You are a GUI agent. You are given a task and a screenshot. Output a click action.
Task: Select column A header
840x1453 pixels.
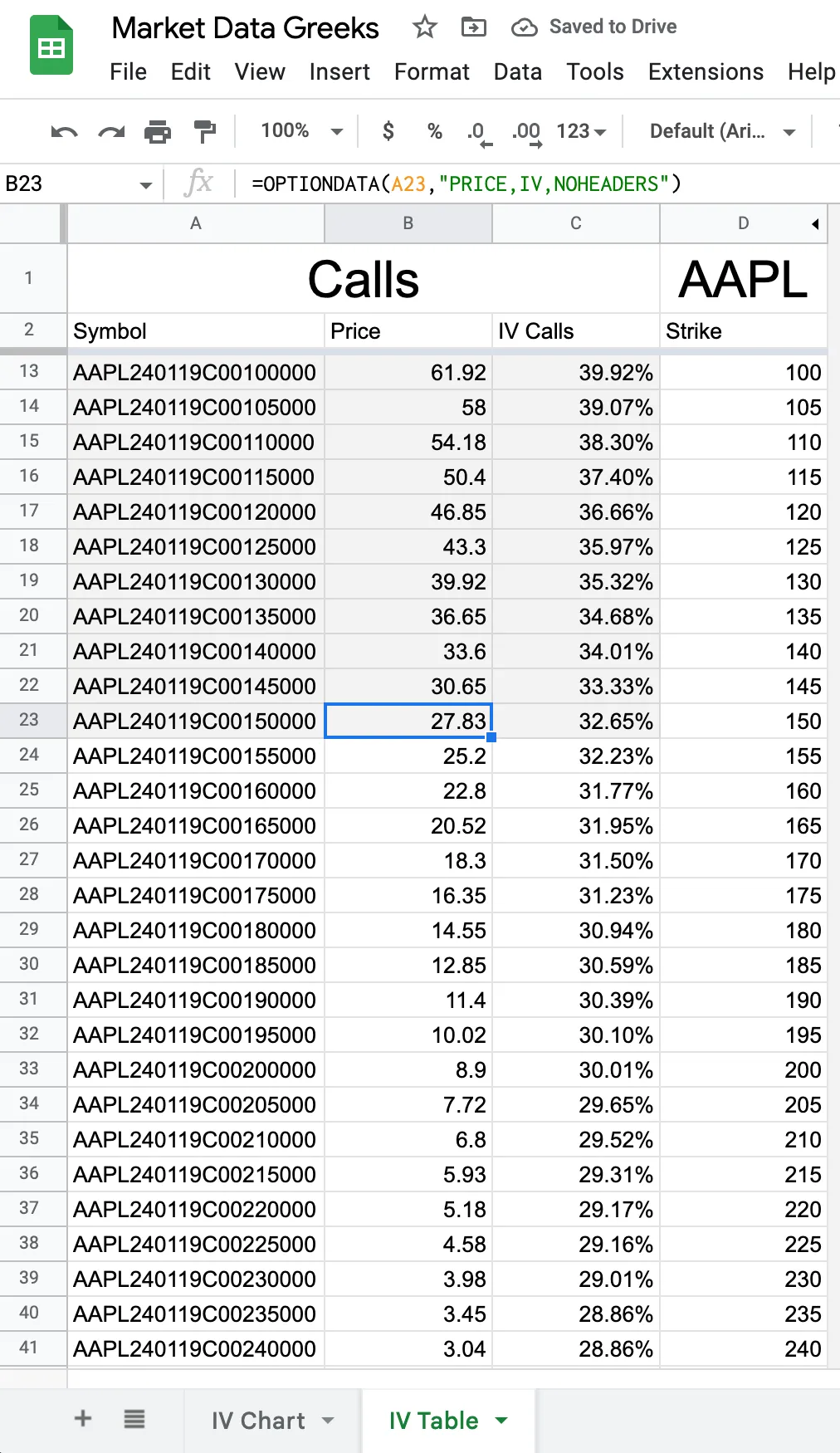point(195,223)
